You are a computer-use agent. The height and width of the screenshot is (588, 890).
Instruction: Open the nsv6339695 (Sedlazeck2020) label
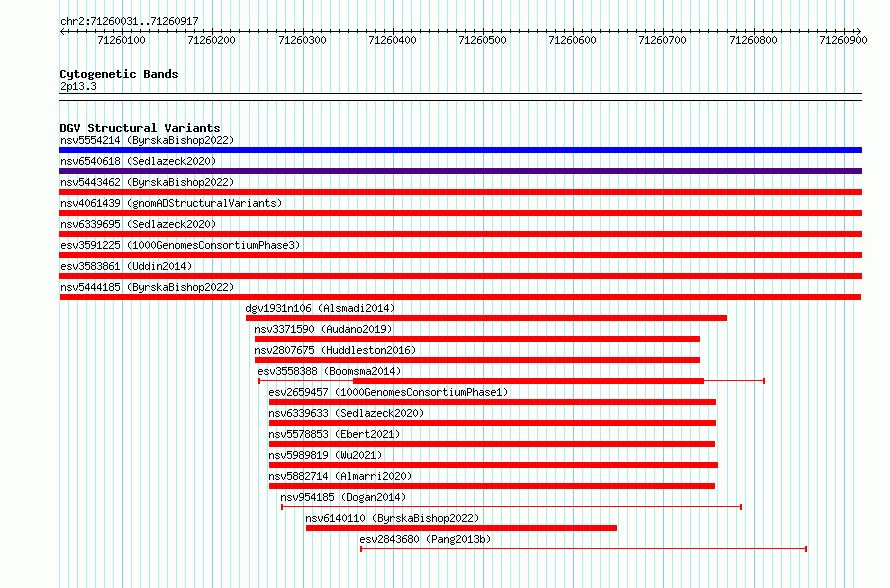(x=138, y=224)
